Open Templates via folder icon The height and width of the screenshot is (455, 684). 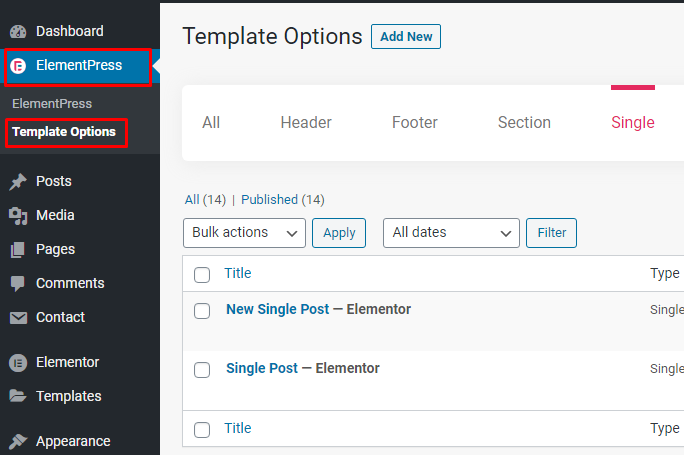18,396
